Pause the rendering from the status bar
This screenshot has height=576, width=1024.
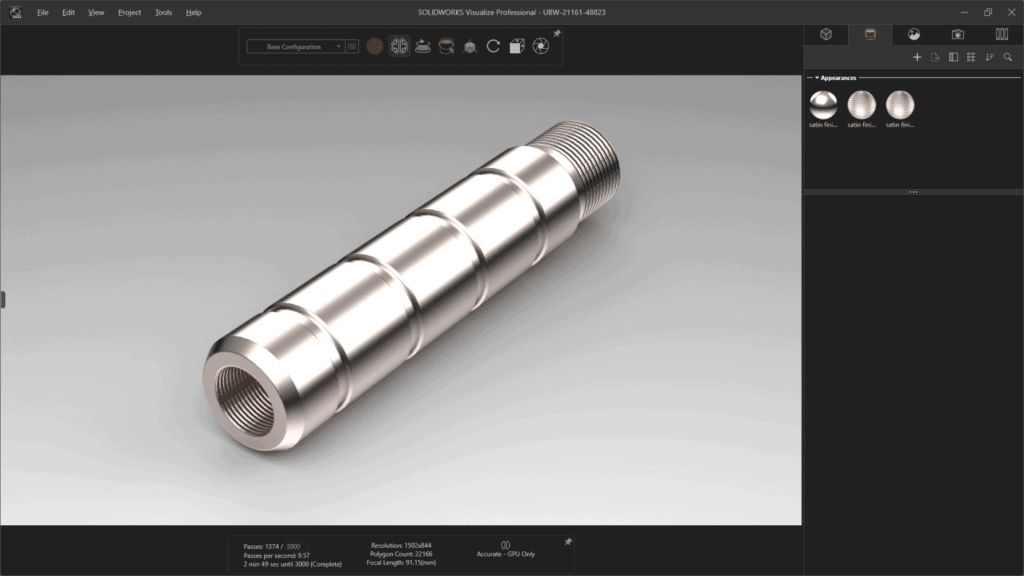(x=505, y=543)
